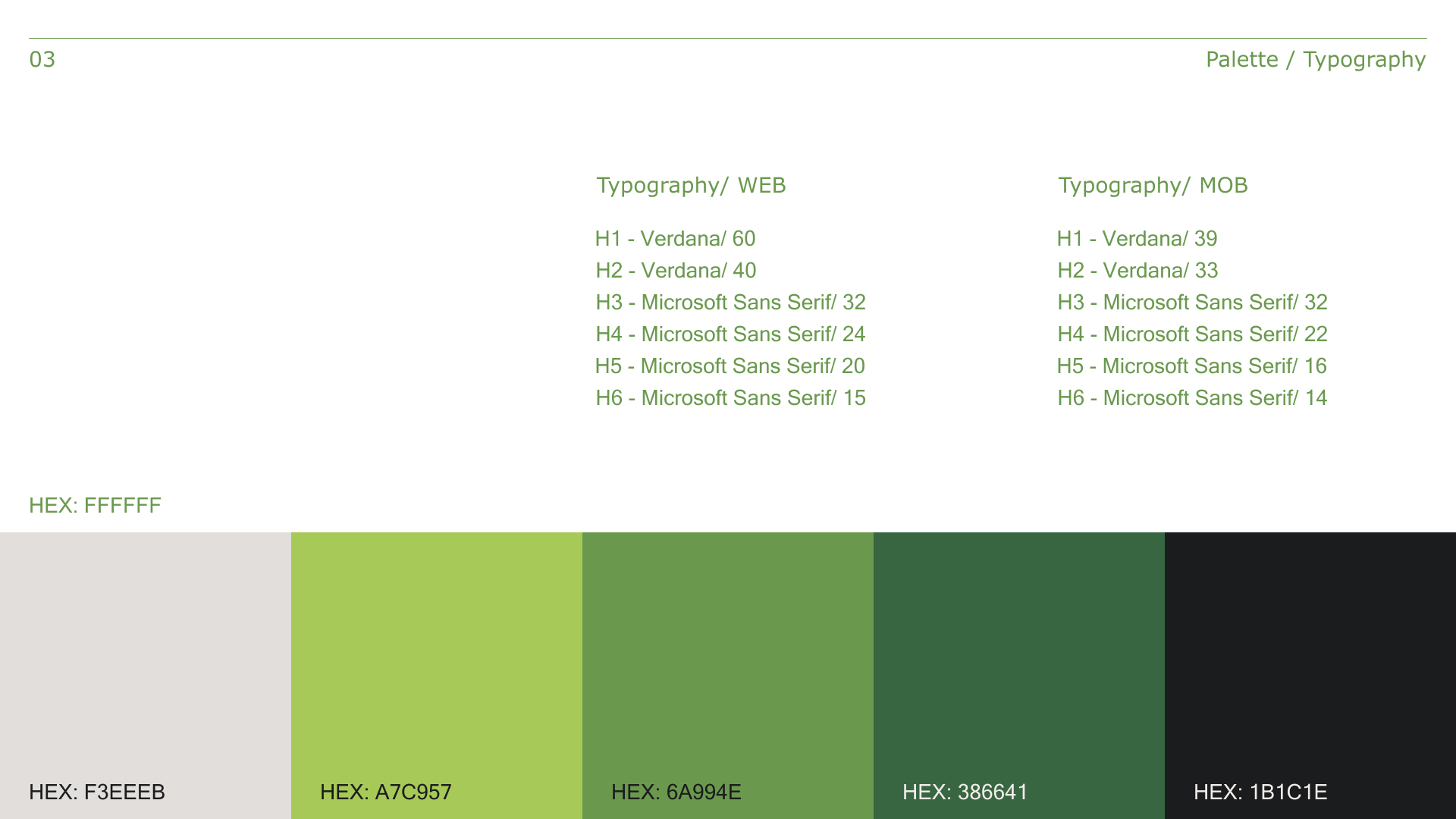Click the 'HEX: 6A994E' text
Viewport: 1456px width, 819px height.
coord(676,792)
